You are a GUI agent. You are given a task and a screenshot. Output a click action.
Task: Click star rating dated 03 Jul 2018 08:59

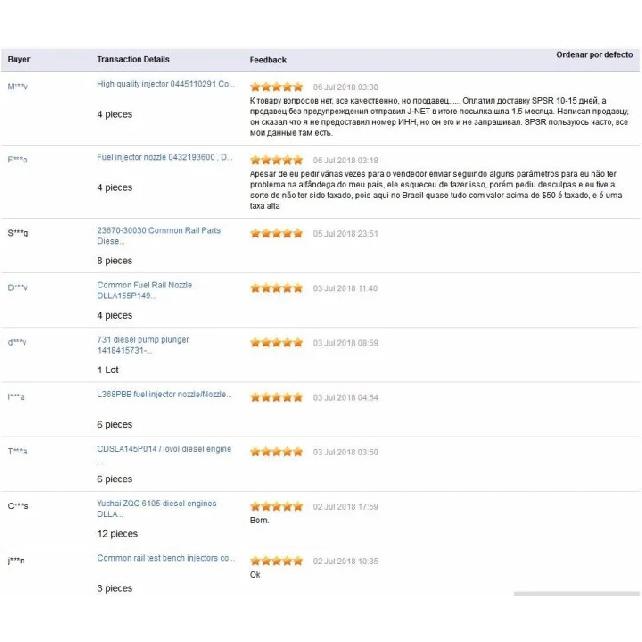pos(276,342)
